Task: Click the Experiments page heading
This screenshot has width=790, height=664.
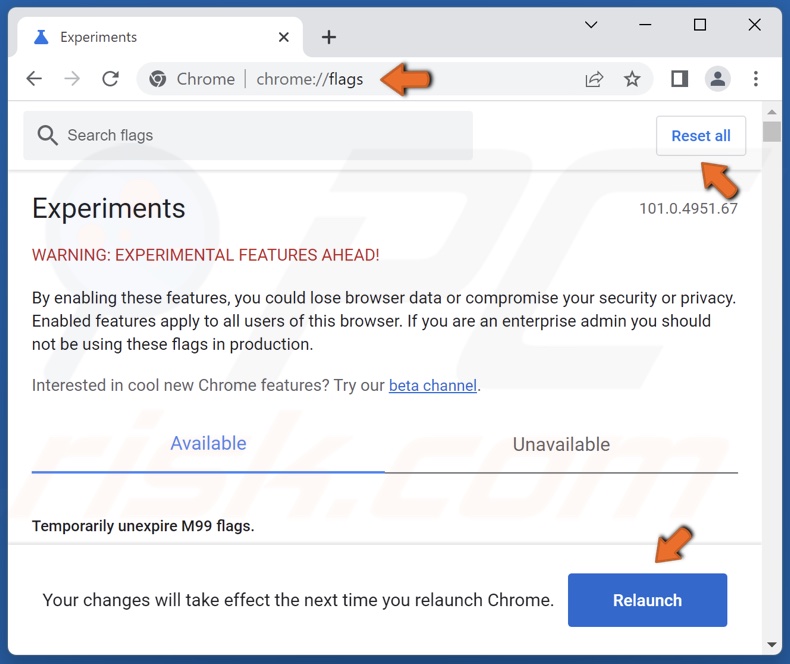Action: (x=108, y=208)
